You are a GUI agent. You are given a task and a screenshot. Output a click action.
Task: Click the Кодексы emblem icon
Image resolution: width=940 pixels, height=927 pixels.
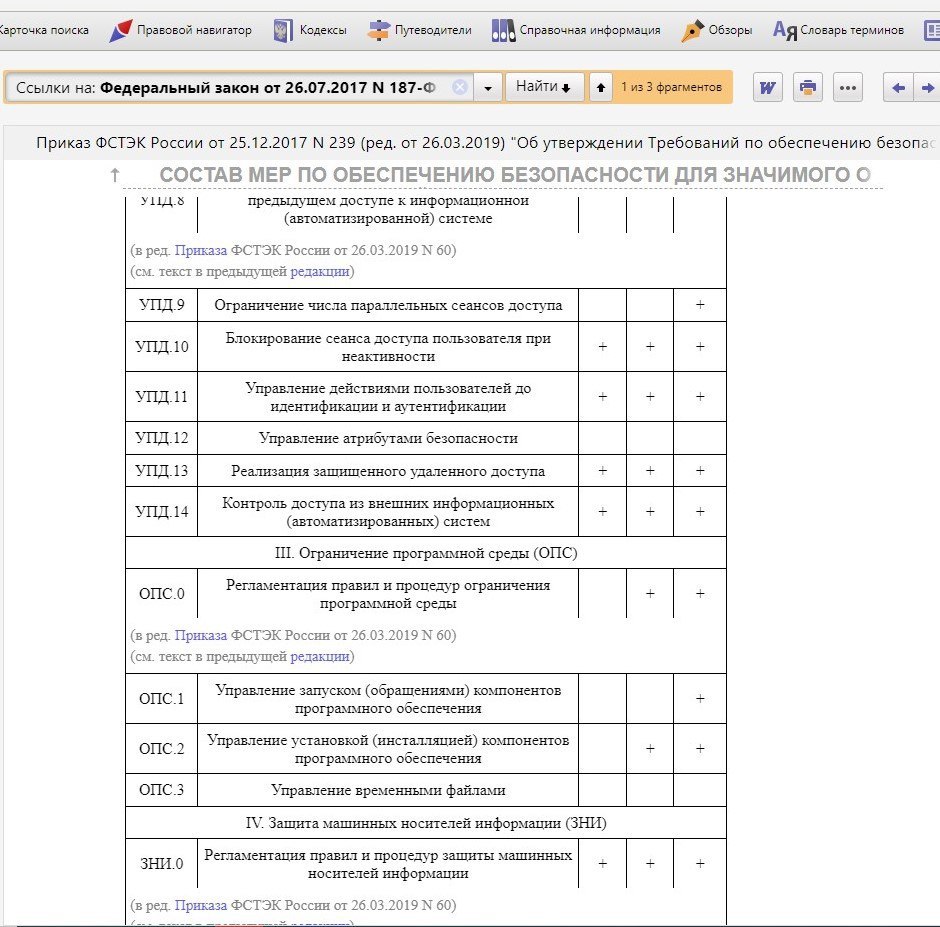pyautogui.click(x=282, y=31)
